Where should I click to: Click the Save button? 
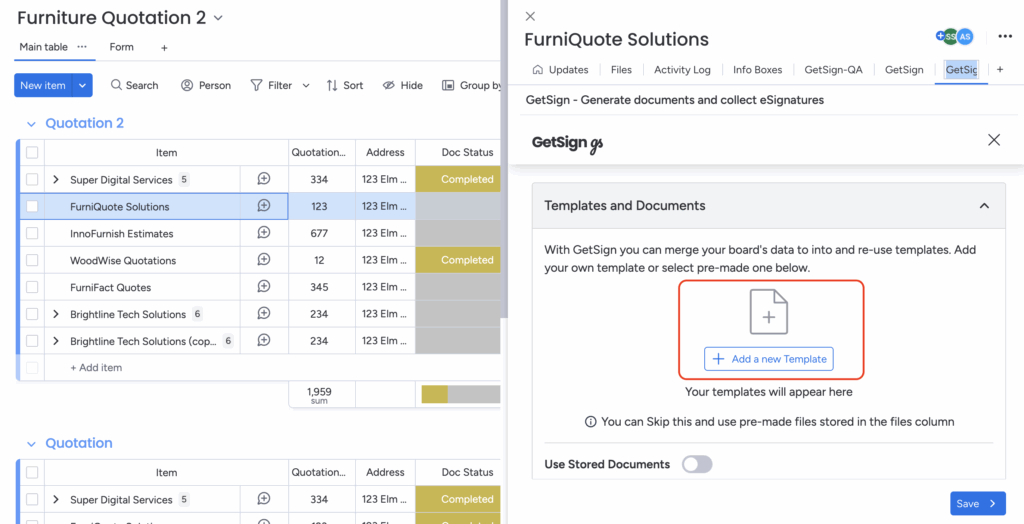point(978,503)
